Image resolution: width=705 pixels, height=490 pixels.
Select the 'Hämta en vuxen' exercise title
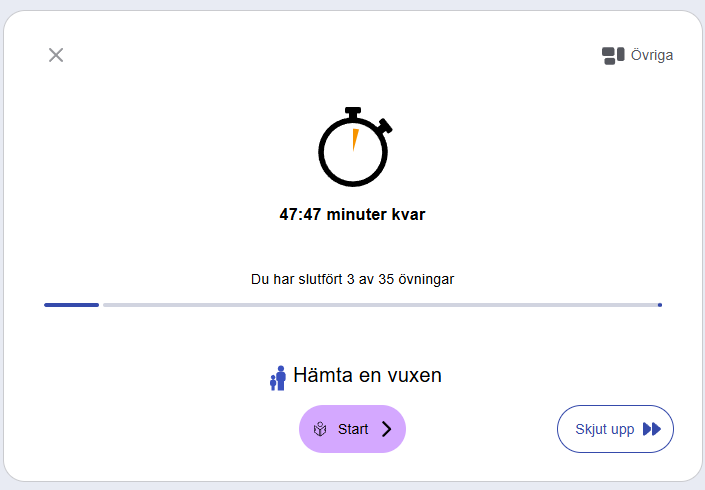pos(367,376)
